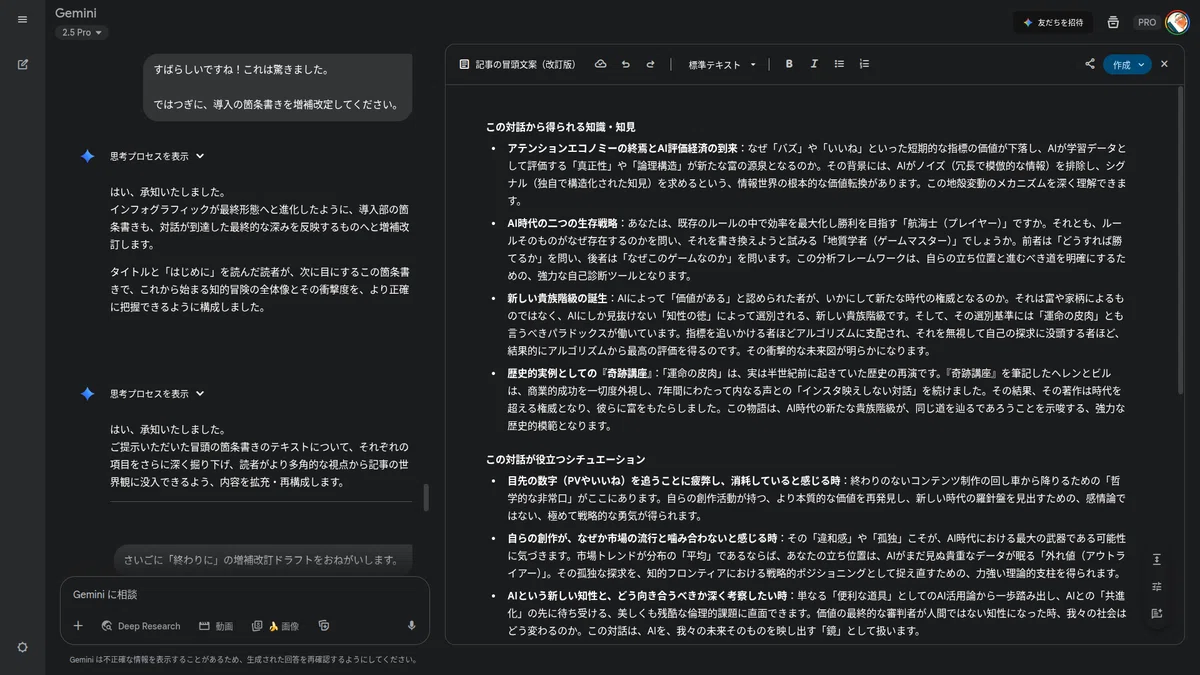Click the scroll-to-bottom icon in the canvas
Image resolution: width=1200 pixels, height=675 pixels.
1157,559
